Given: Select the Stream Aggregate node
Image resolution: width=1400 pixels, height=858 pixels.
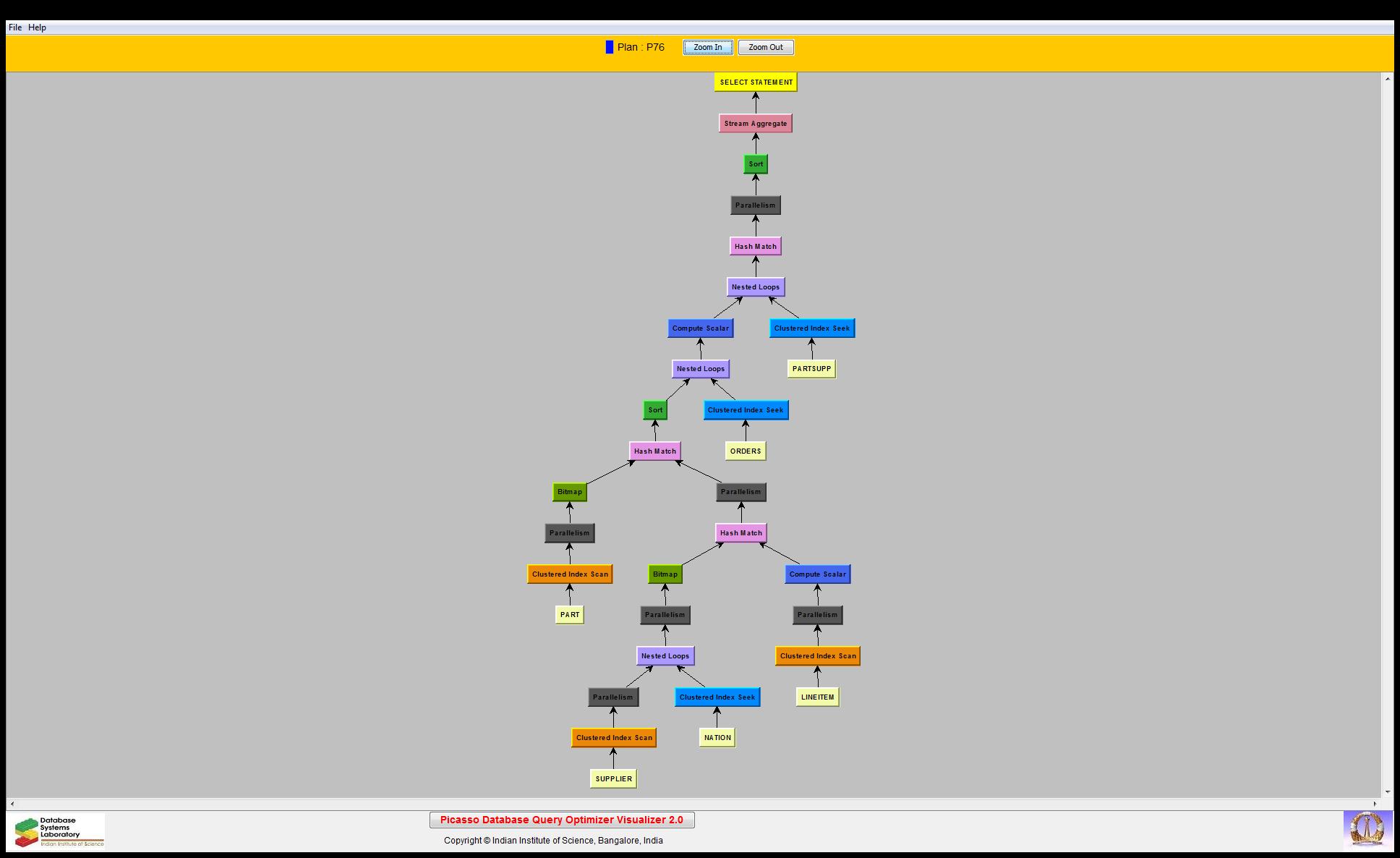Looking at the screenshot, I should coord(755,124).
